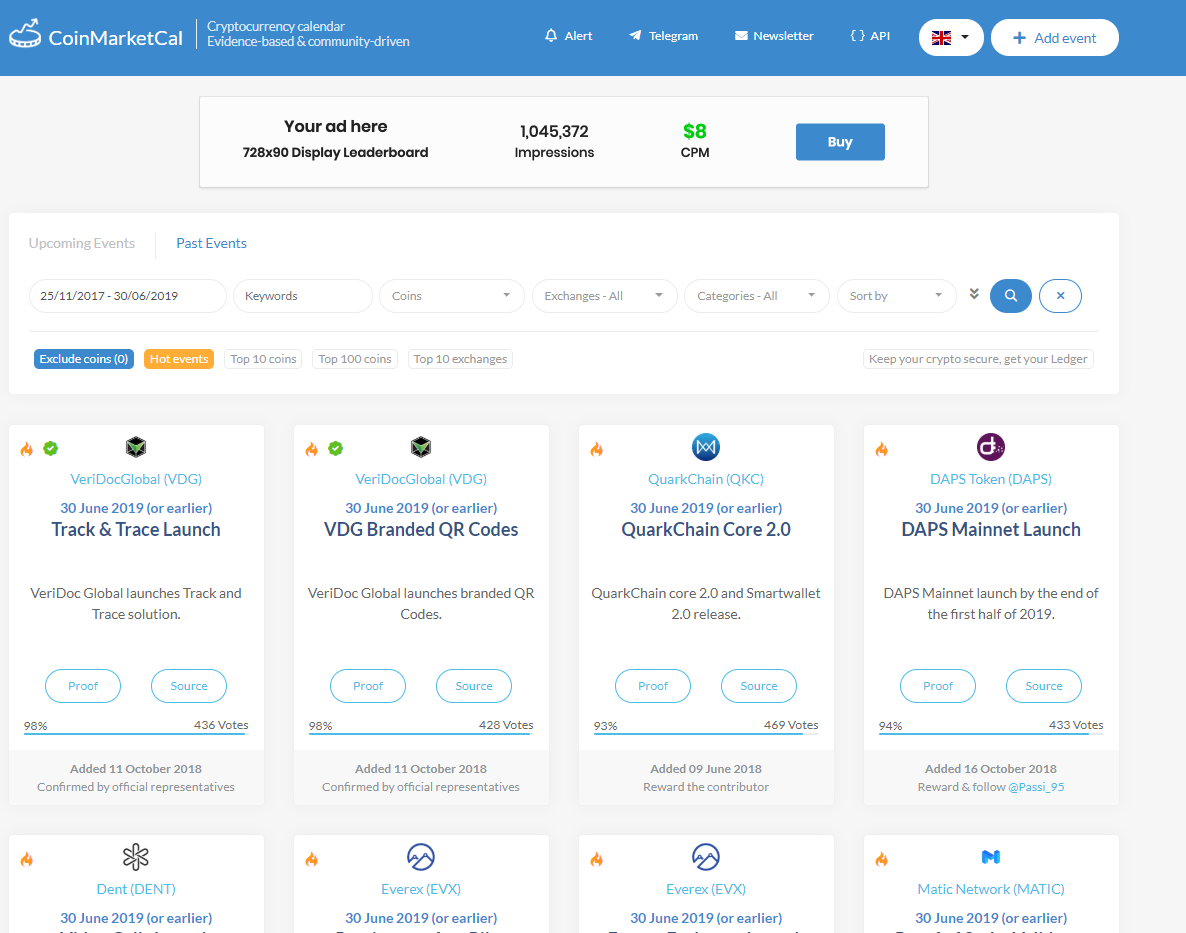The image size is (1186, 933).
Task: Run search with the magnifier button
Action: point(1011,296)
